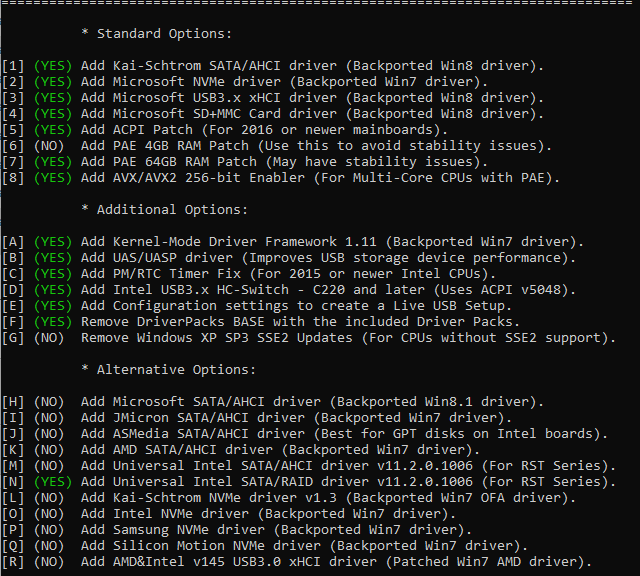
Task: Toggle the (YES) status for Microsoft NVMe driver
Action: tap(52, 82)
